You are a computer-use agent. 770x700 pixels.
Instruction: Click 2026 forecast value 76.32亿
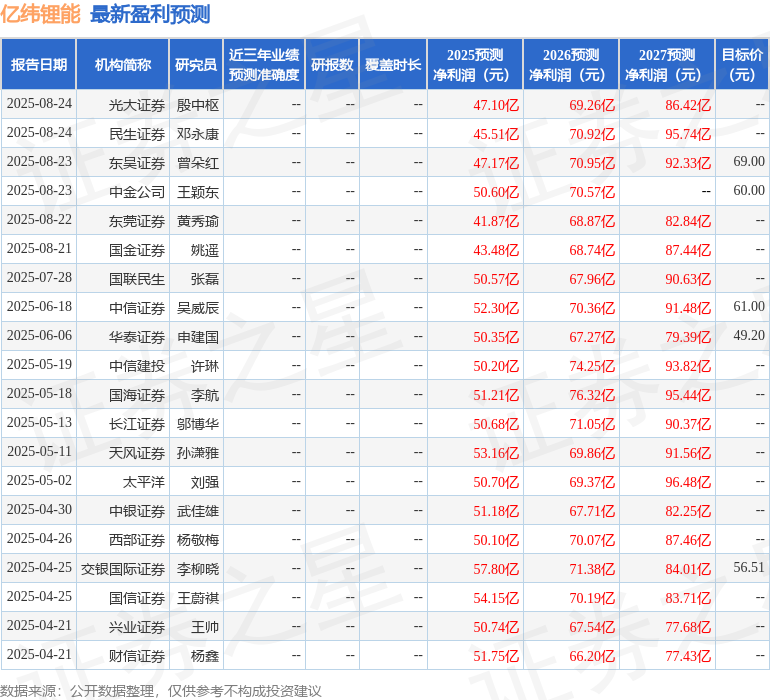tap(592, 395)
